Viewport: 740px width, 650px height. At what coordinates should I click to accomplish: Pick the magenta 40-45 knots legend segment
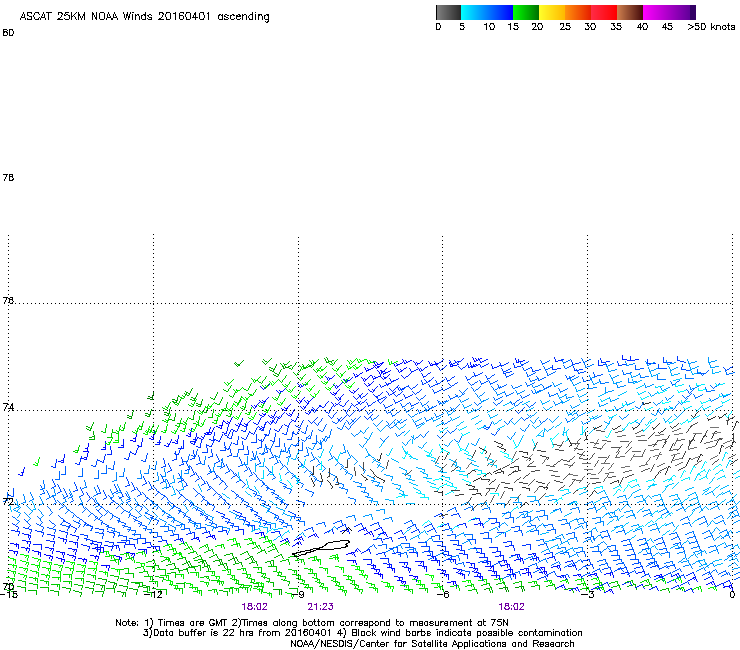[656, 12]
